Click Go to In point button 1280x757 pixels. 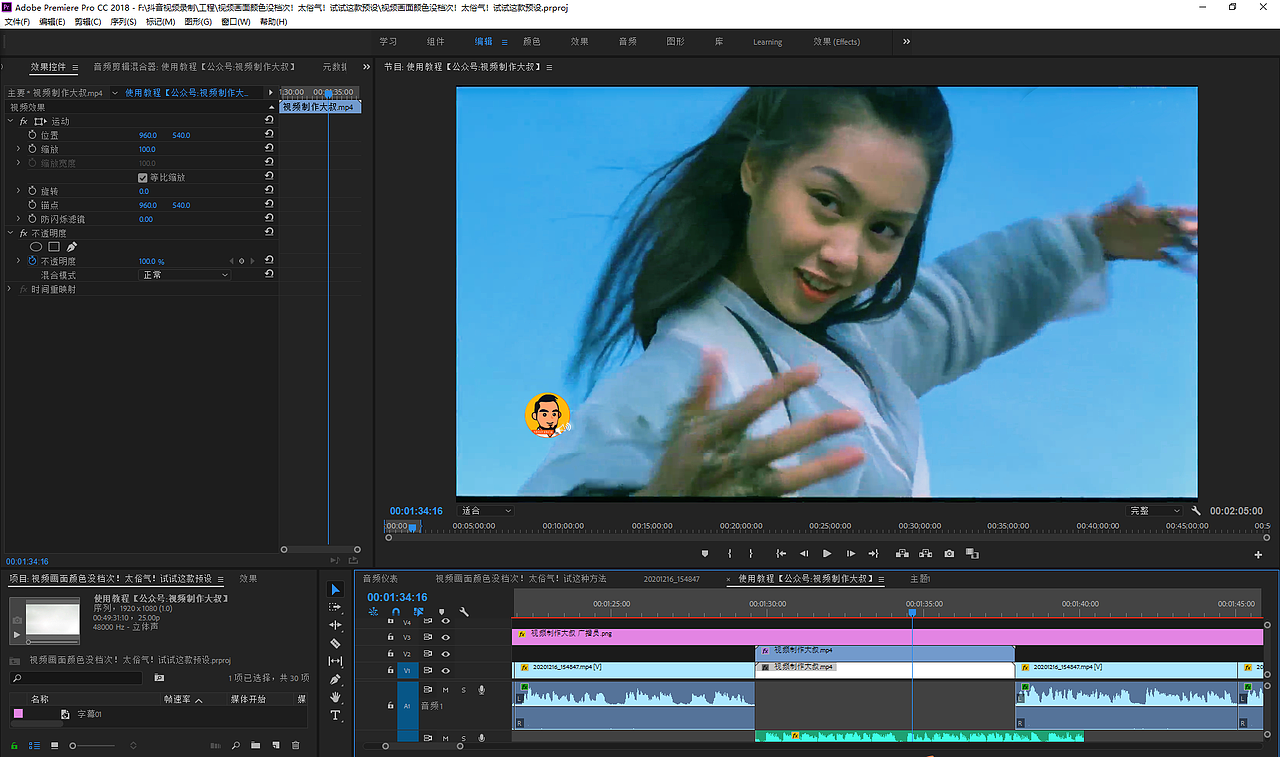[x=780, y=553]
